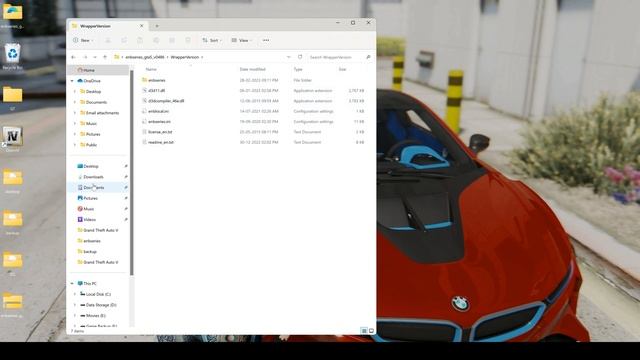Screen dimensions: 640x360
Task: Click the enbseries_gta5 breadcrumb in address bar
Action: point(144,57)
